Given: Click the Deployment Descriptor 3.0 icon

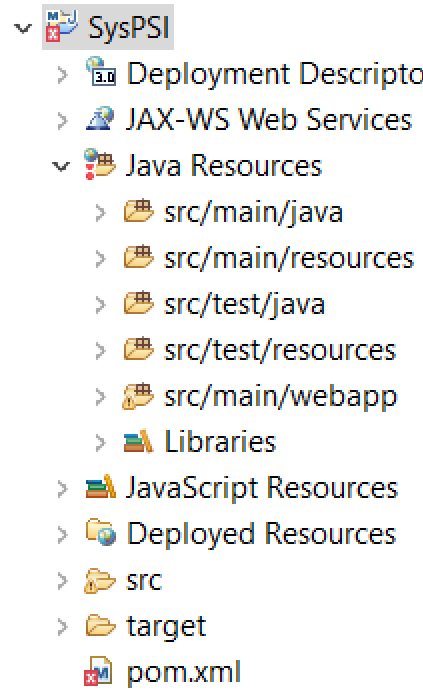Looking at the screenshot, I should coord(101,71).
